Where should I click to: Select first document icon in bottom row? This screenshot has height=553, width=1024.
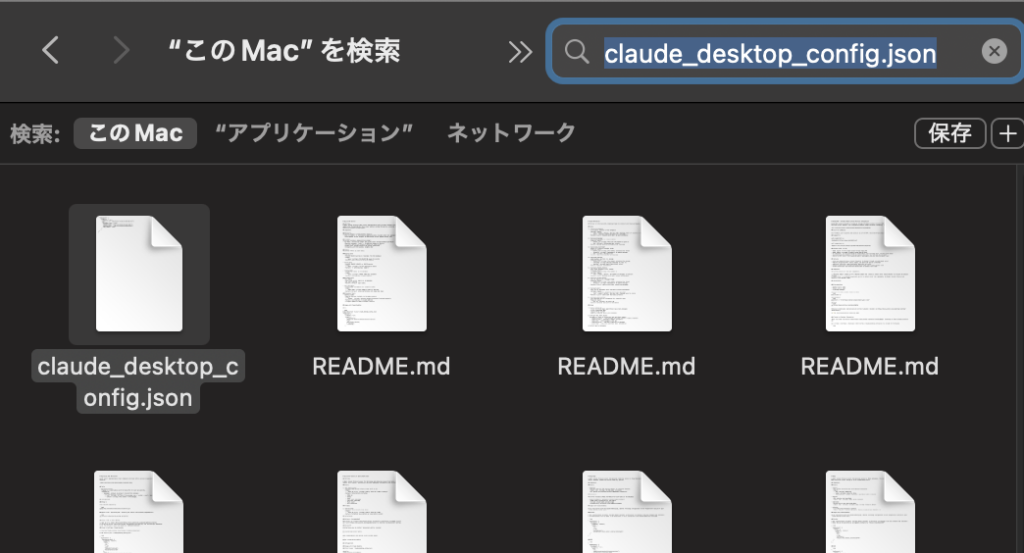point(138,512)
